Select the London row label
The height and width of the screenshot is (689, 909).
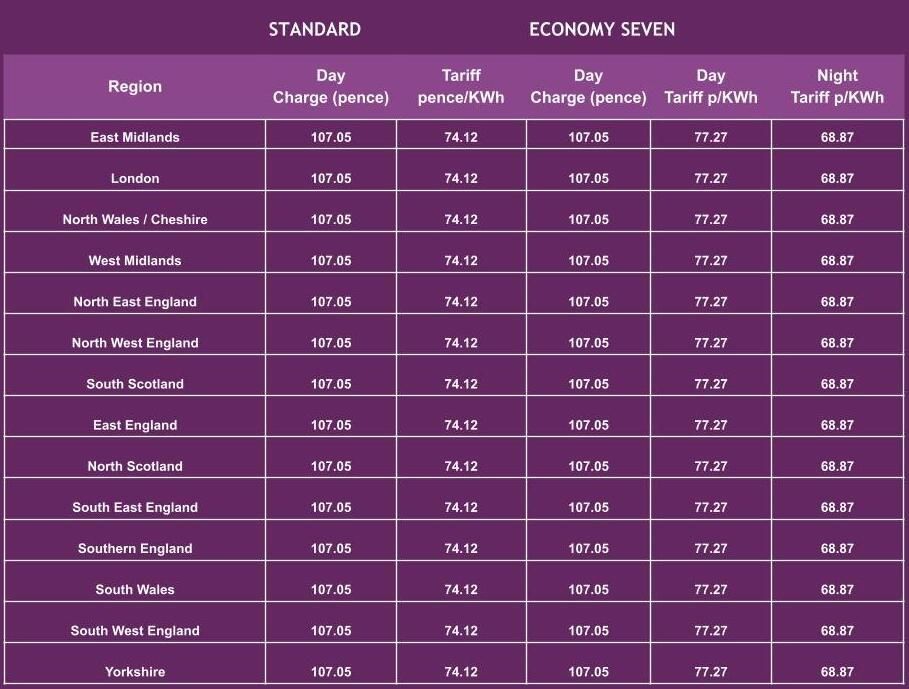[x=135, y=178]
